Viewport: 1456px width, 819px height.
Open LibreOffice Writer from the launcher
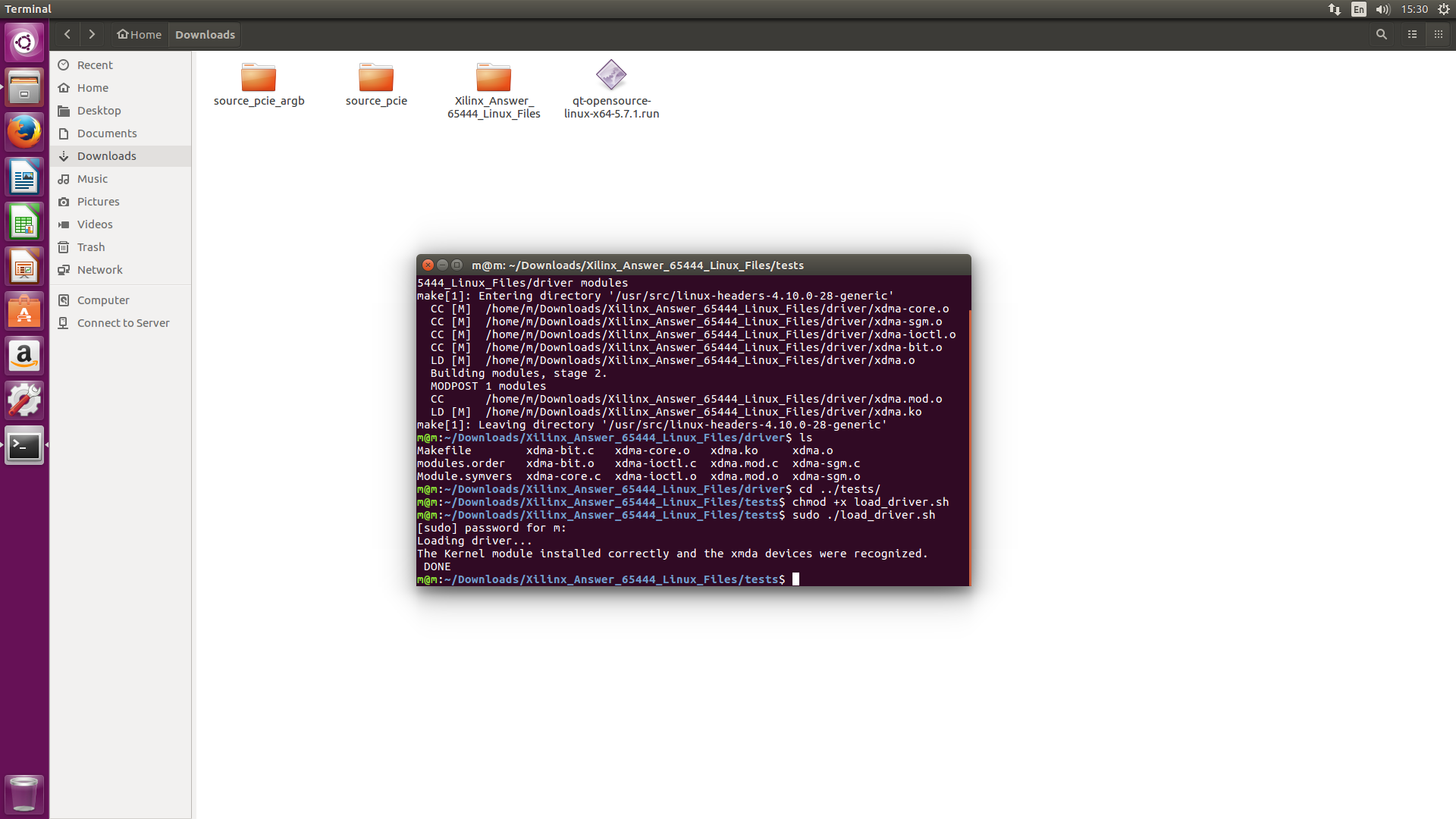pyautogui.click(x=24, y=177)
